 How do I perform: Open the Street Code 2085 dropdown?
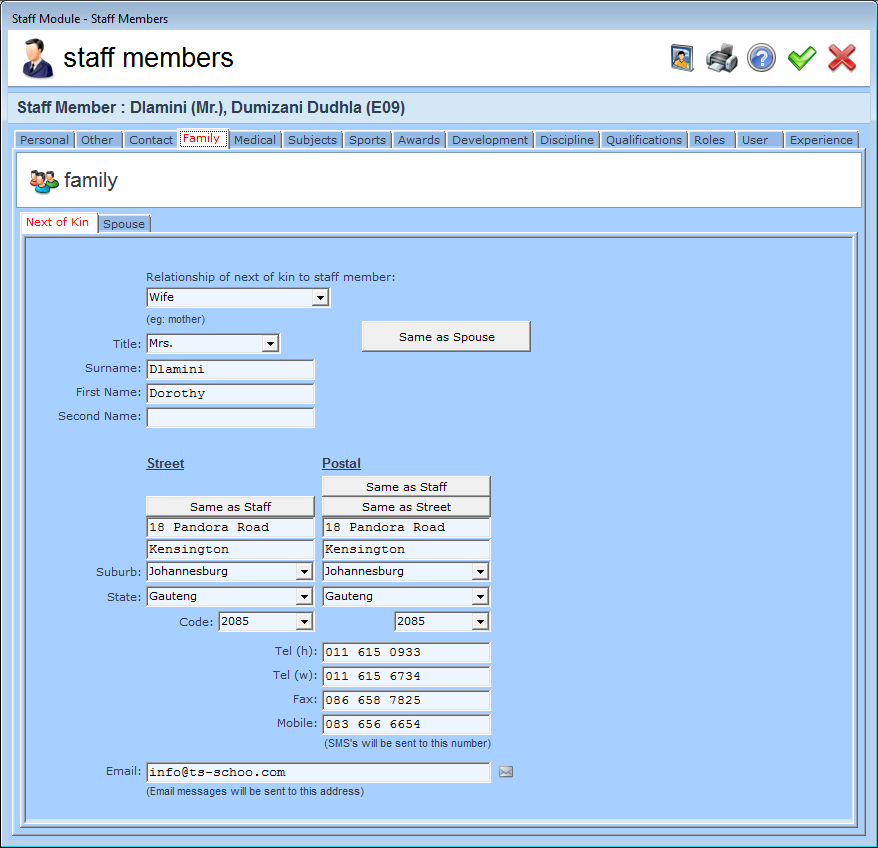pos(303,622)
